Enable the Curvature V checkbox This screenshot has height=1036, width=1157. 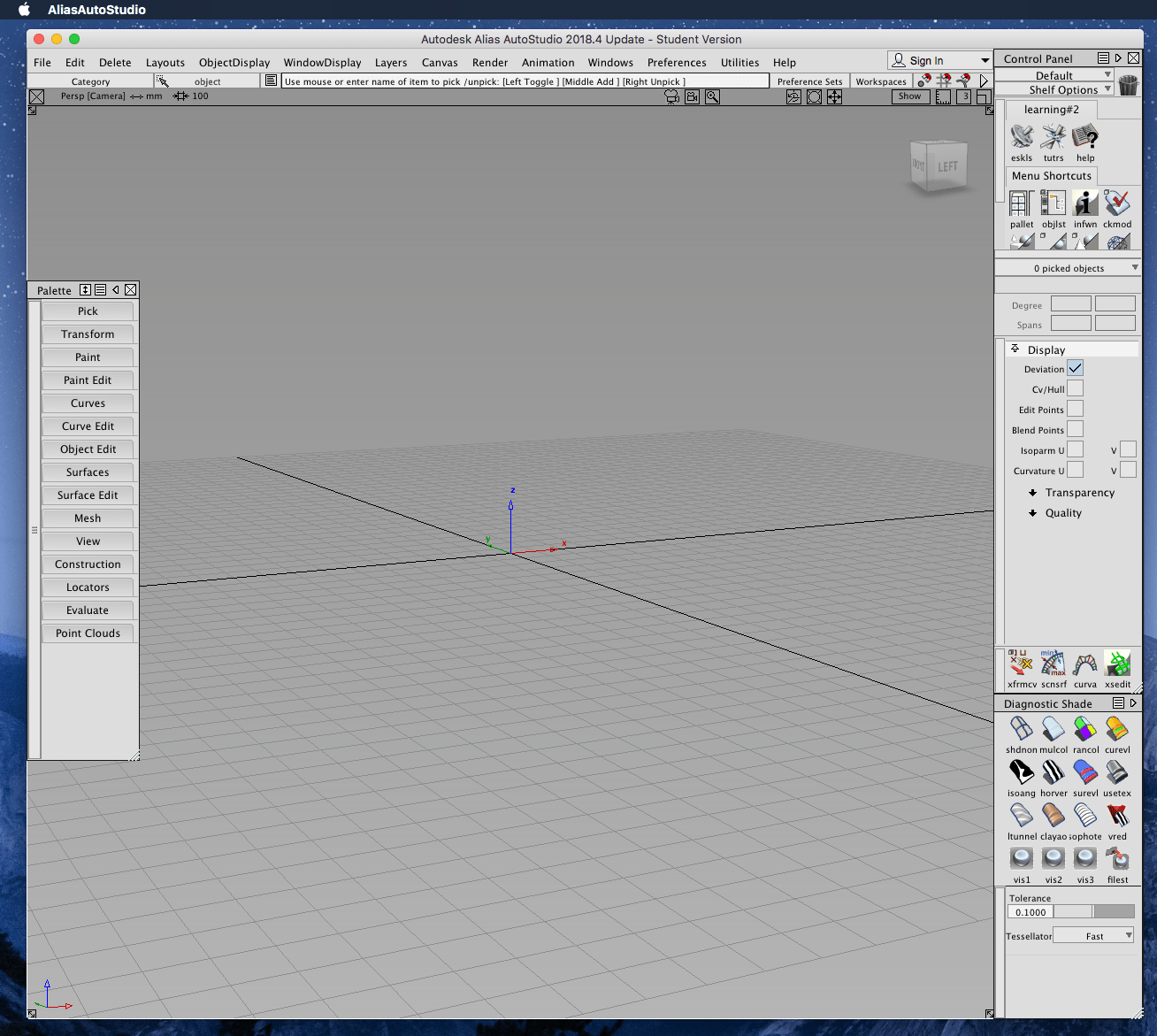pos(1128,470)
